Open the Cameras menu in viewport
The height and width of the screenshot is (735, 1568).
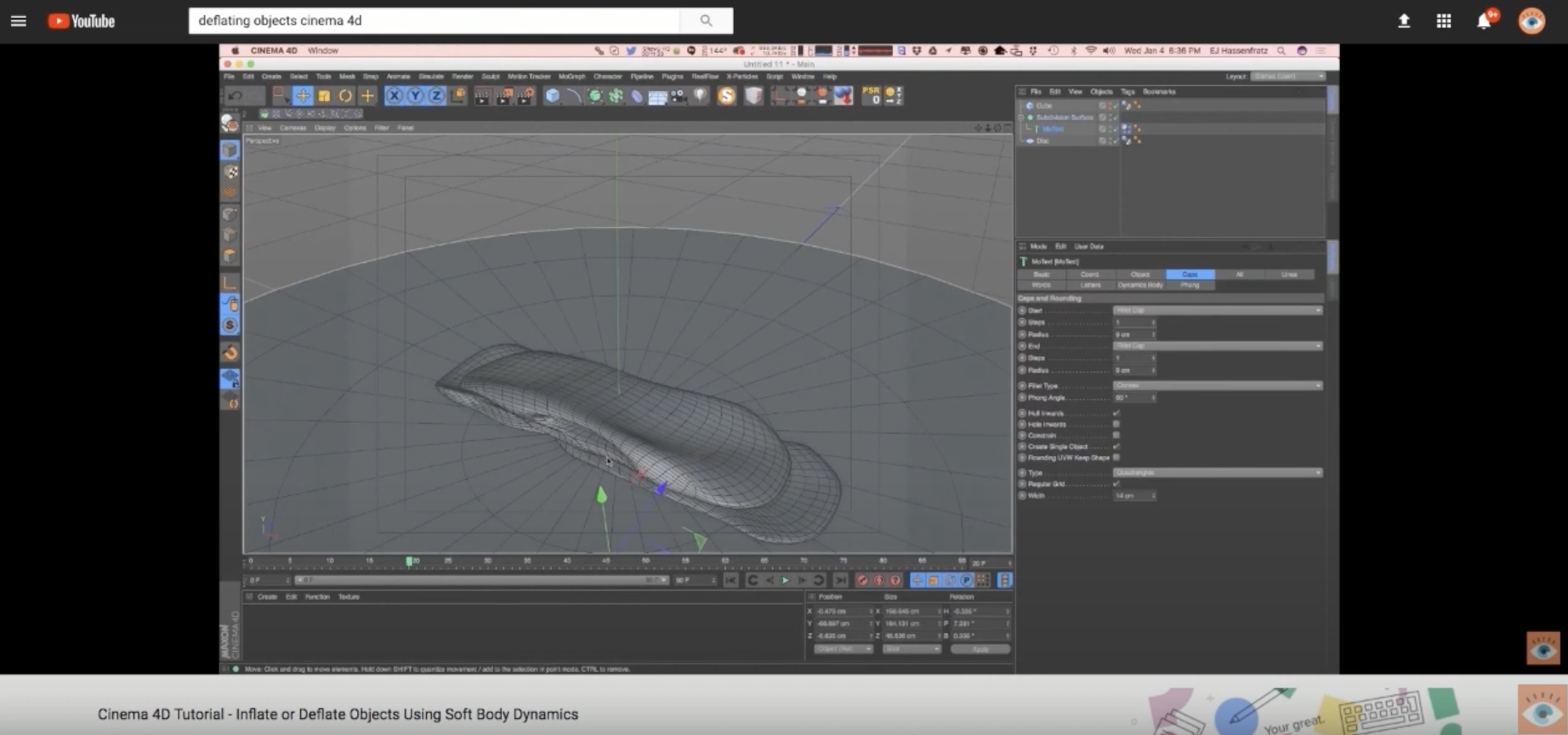coord(293,128)
